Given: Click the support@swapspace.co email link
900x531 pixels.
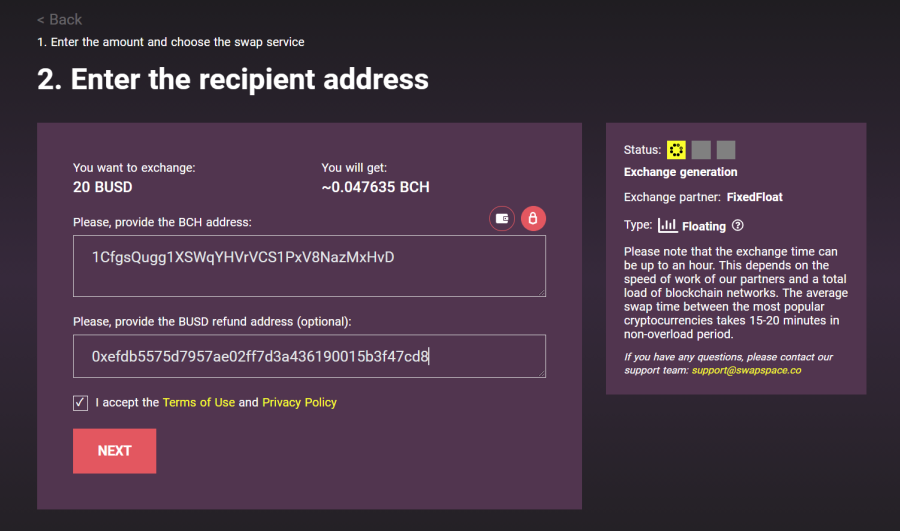Looking at the screenshot, I should (746, 370).
